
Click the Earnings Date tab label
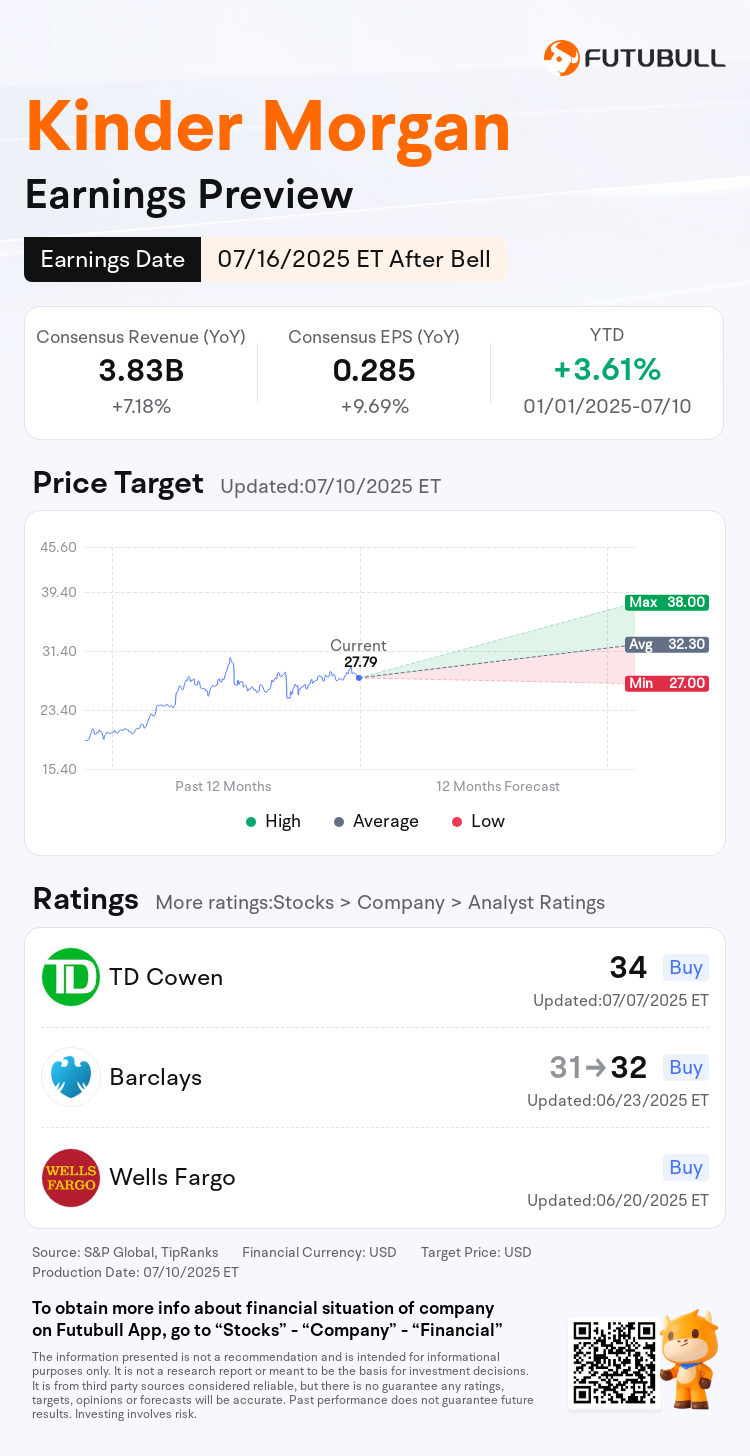113,260
